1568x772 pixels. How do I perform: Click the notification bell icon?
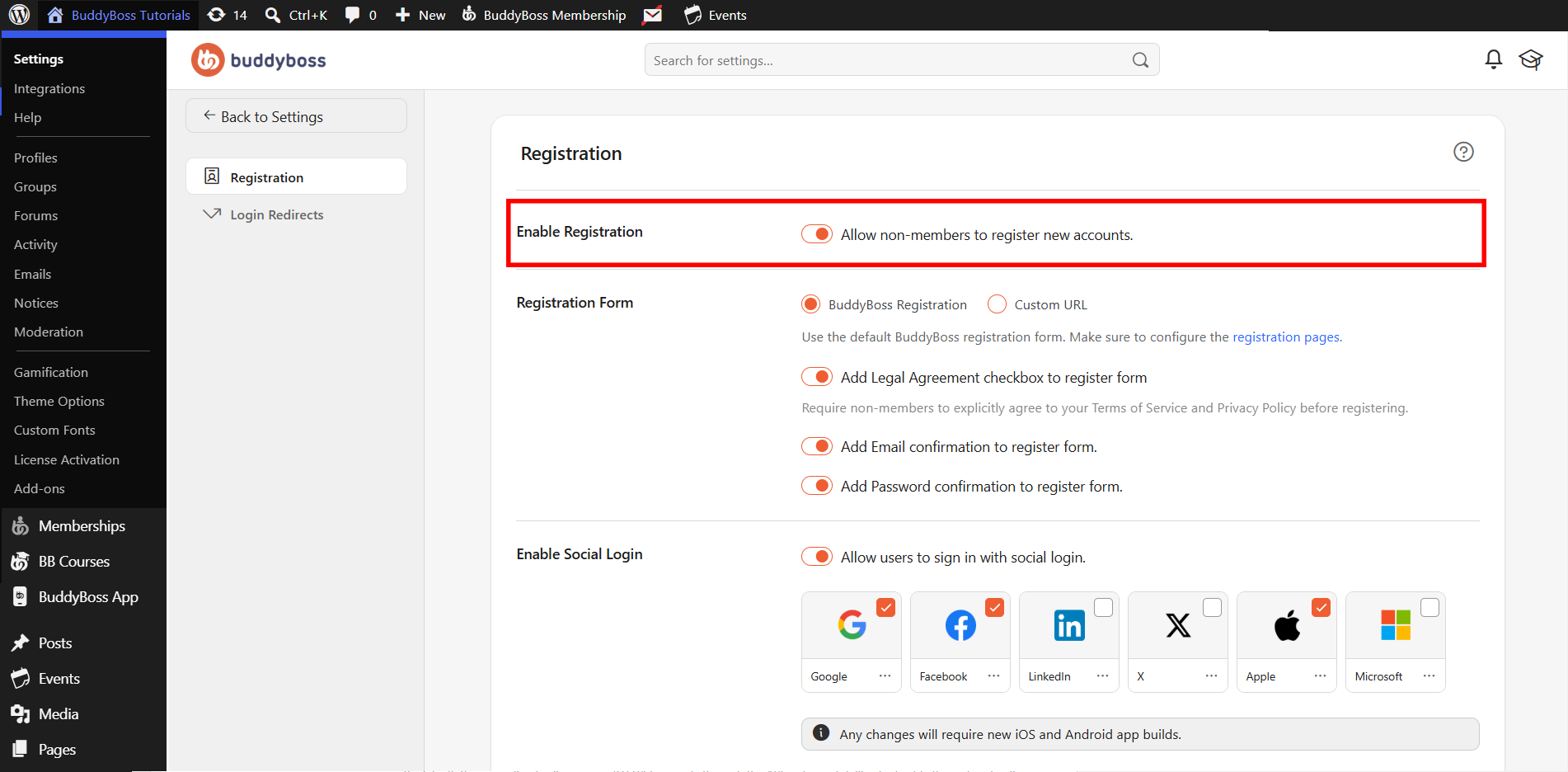pyautogui.click(x=1493, y=59)
